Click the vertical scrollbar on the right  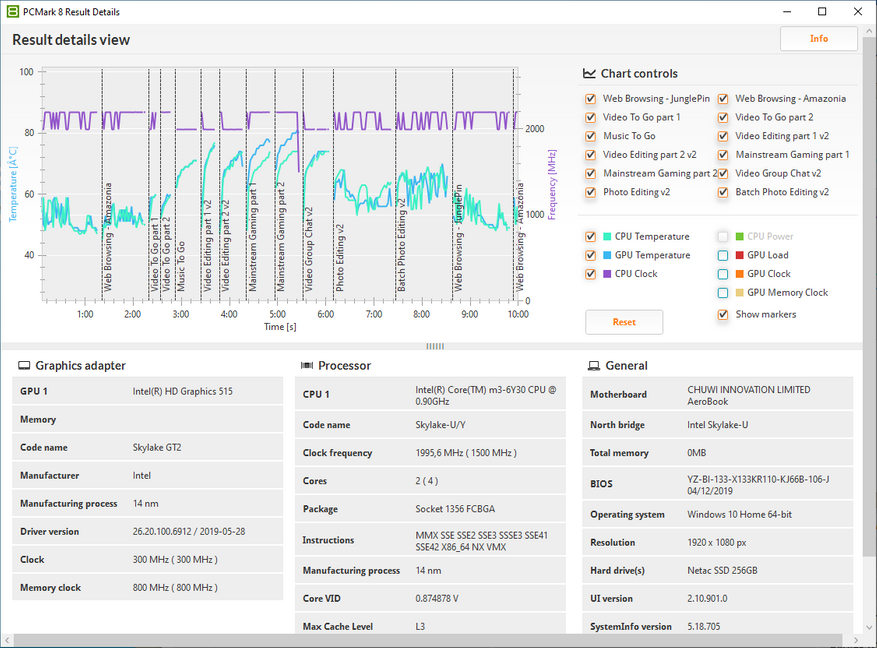click(869, 300)
